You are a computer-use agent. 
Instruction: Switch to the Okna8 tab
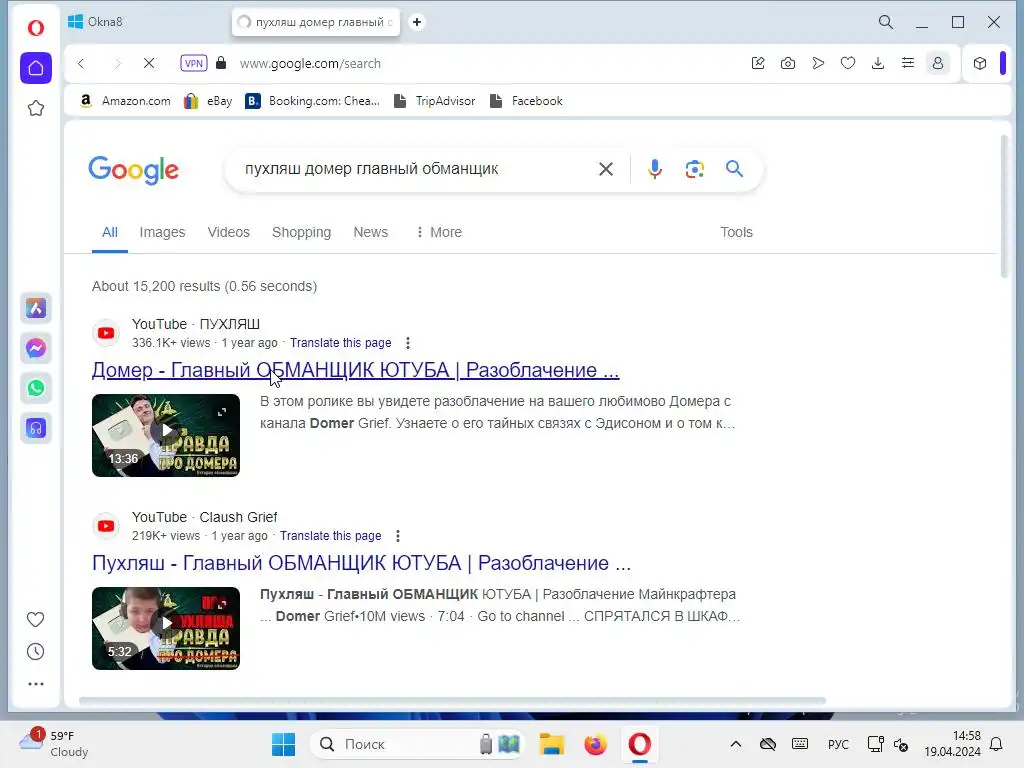[x=146, y=22]
